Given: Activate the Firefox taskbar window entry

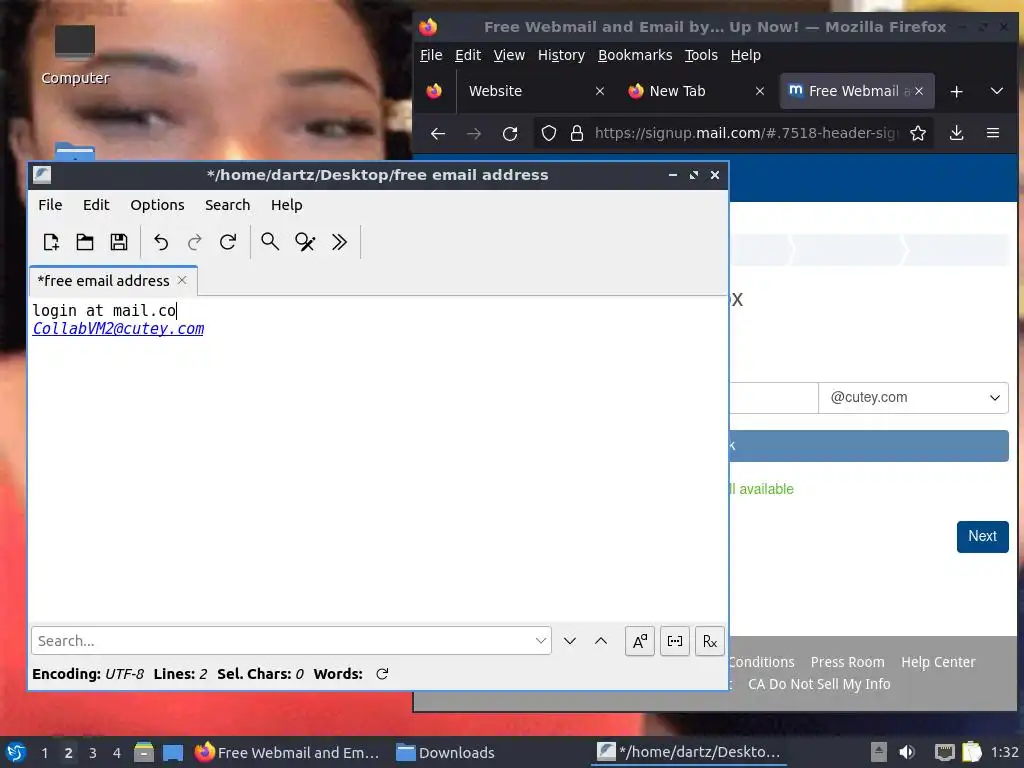Looking at the screenshot, I should tap(287, 753).
